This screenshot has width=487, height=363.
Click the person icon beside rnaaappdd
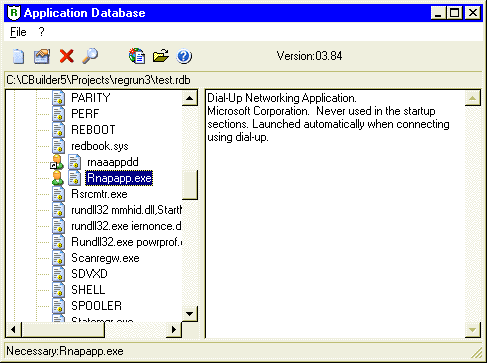tap(57, 162)
